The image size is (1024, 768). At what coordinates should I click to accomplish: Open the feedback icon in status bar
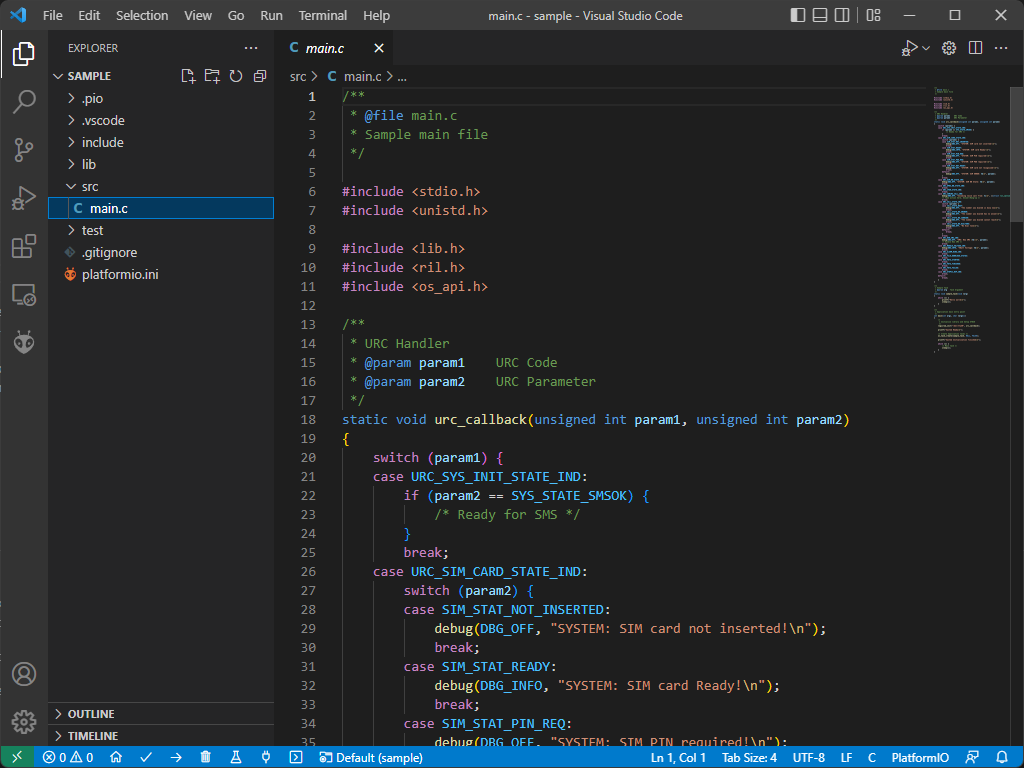pyautogui.click(x=972, y=758)
